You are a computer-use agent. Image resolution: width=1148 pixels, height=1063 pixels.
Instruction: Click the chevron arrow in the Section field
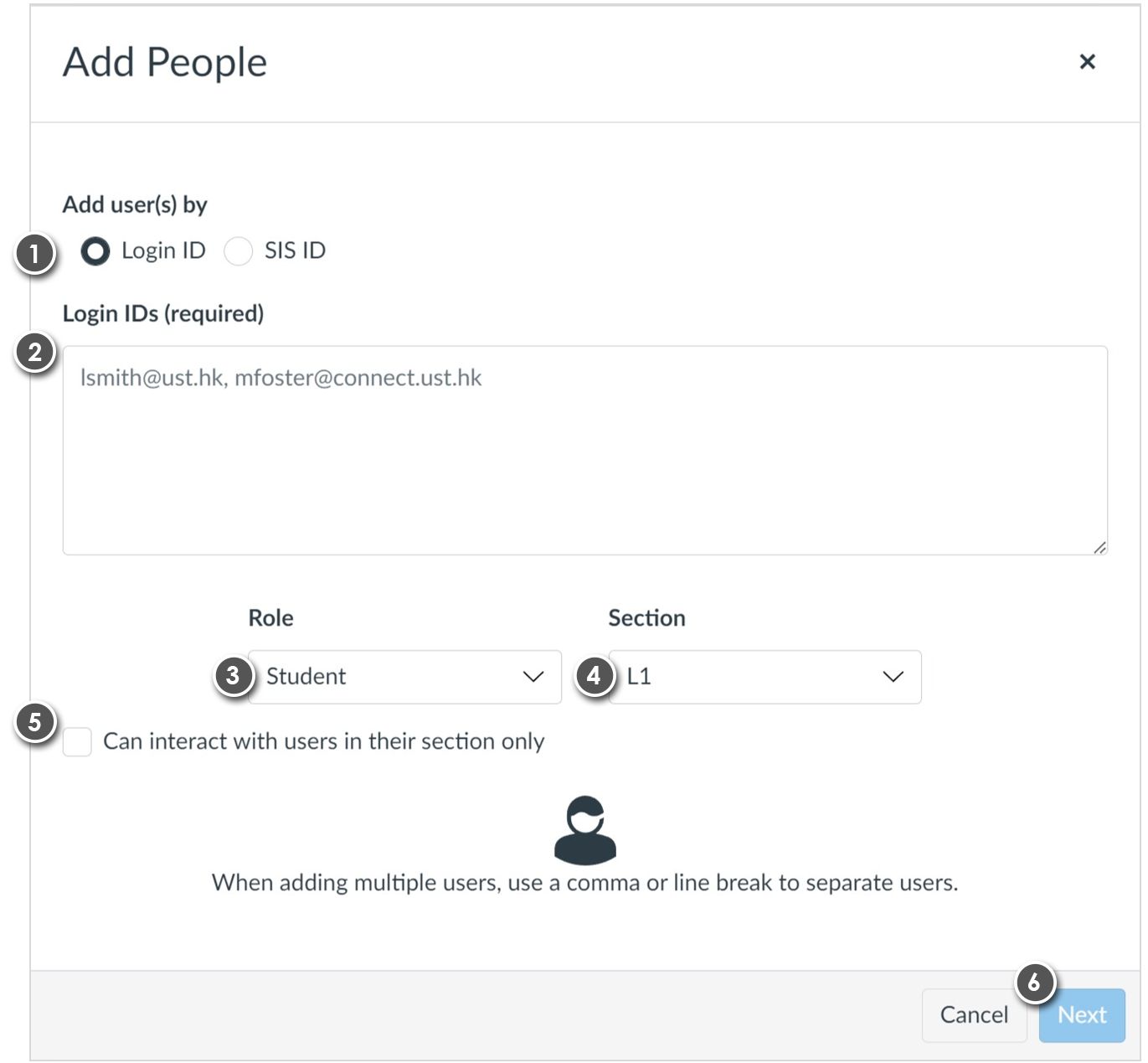[893, 677]
